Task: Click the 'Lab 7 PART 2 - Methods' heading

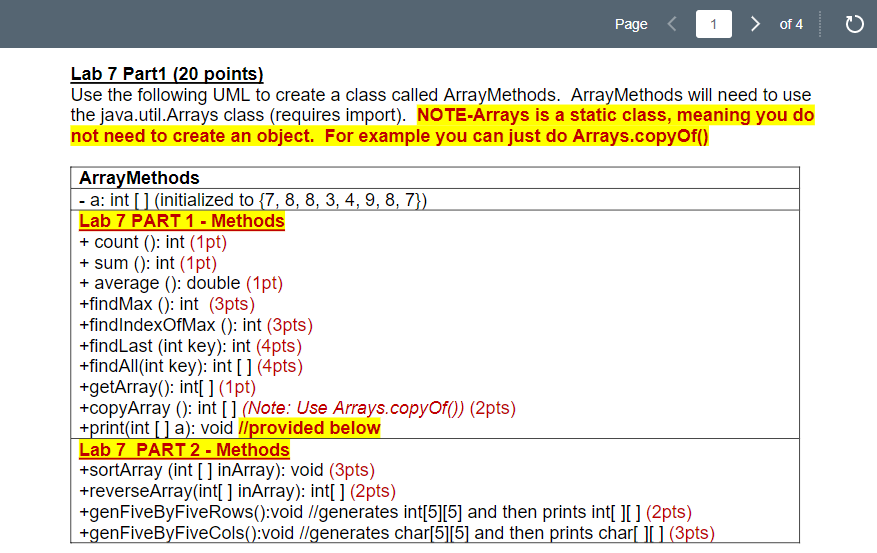Action: [x=184, y=450]
